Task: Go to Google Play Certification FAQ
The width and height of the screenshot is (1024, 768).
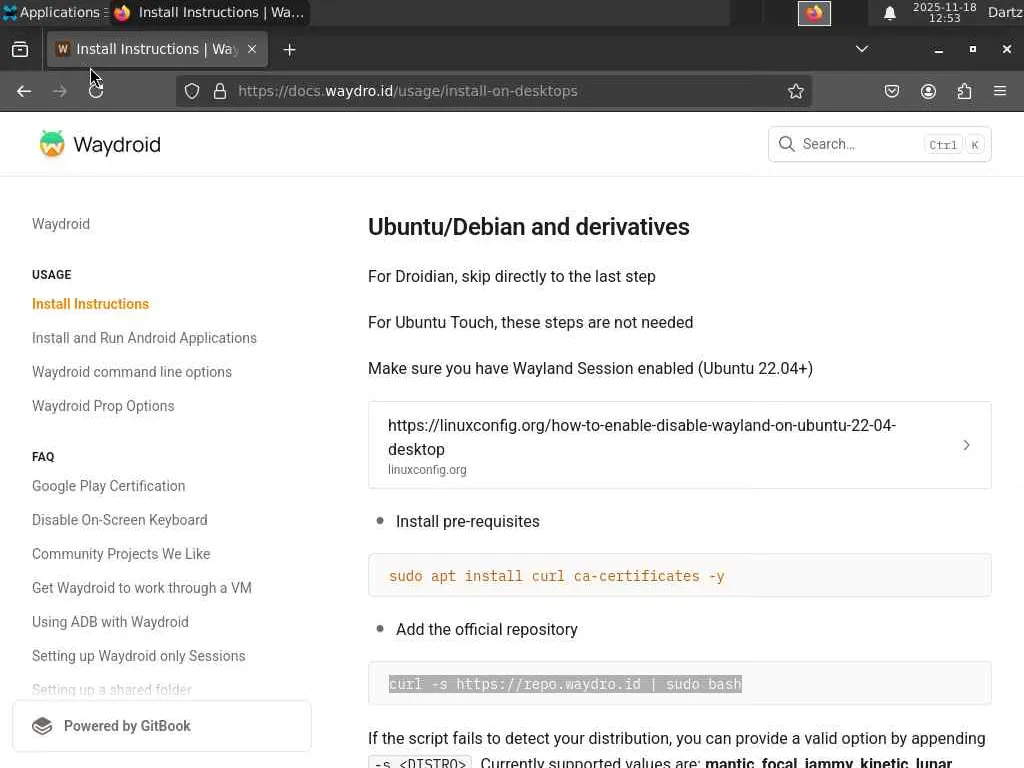Action: [108, 486]
